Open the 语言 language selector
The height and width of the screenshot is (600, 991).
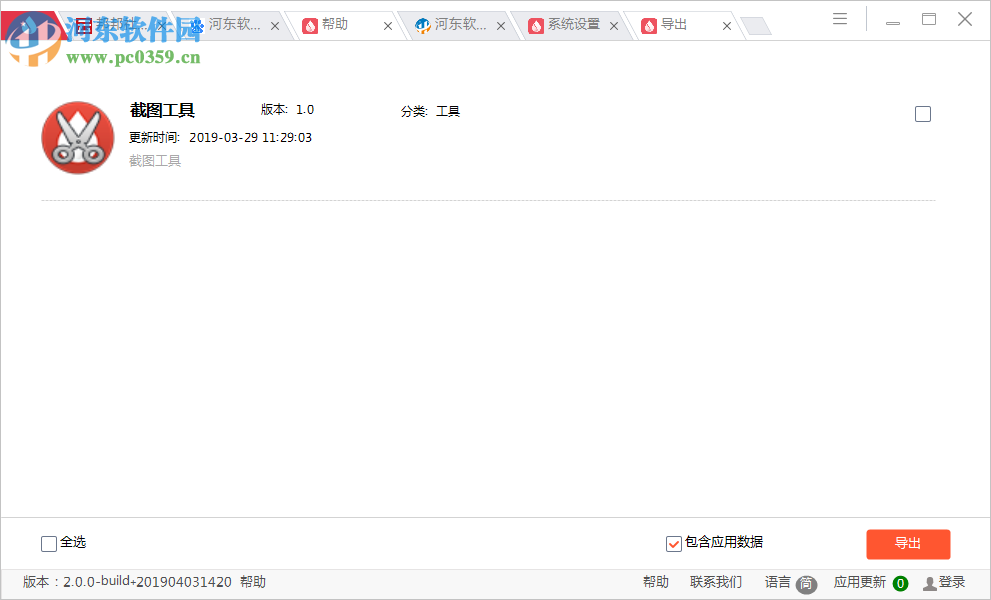point(777,581)
